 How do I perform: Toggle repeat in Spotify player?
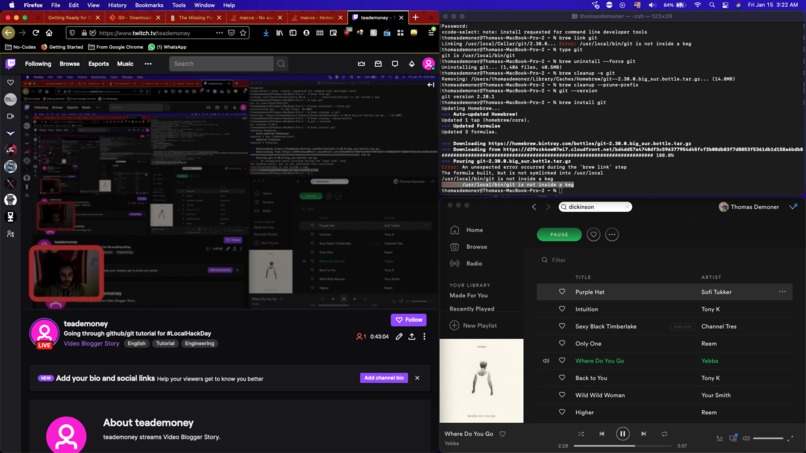pos(664,434)
